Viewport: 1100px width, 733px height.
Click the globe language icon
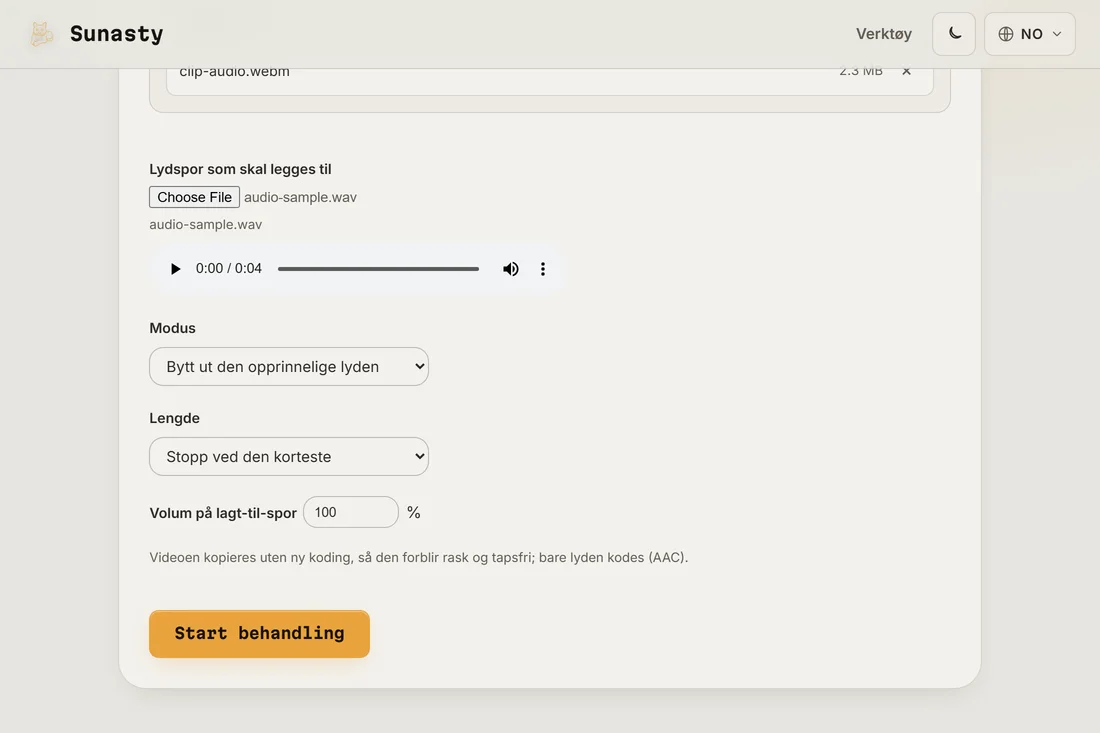(x=1005, y=34)
